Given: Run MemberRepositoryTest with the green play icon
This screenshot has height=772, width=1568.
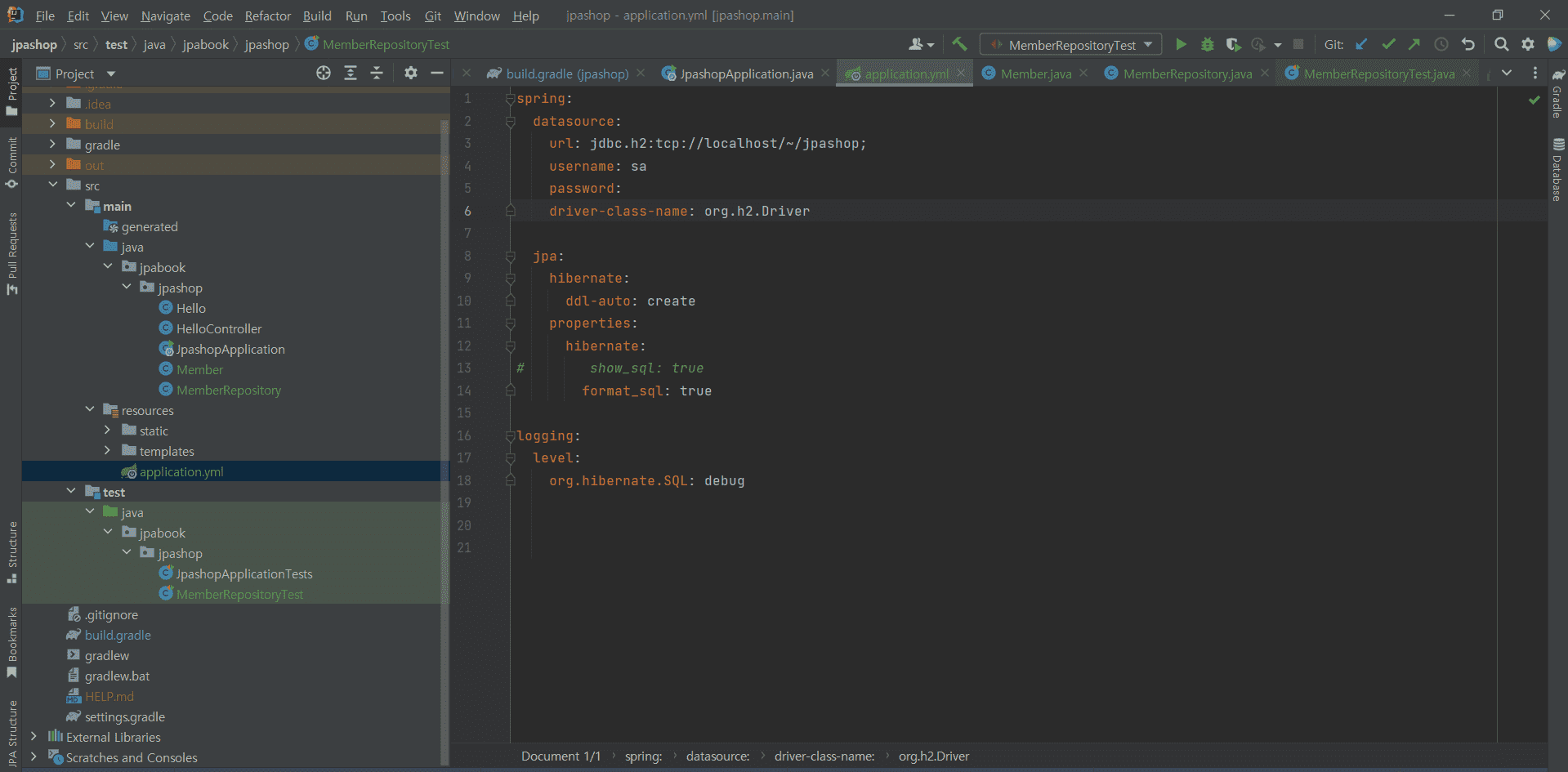Looking at the screenshot, I should coord(1181,45).
